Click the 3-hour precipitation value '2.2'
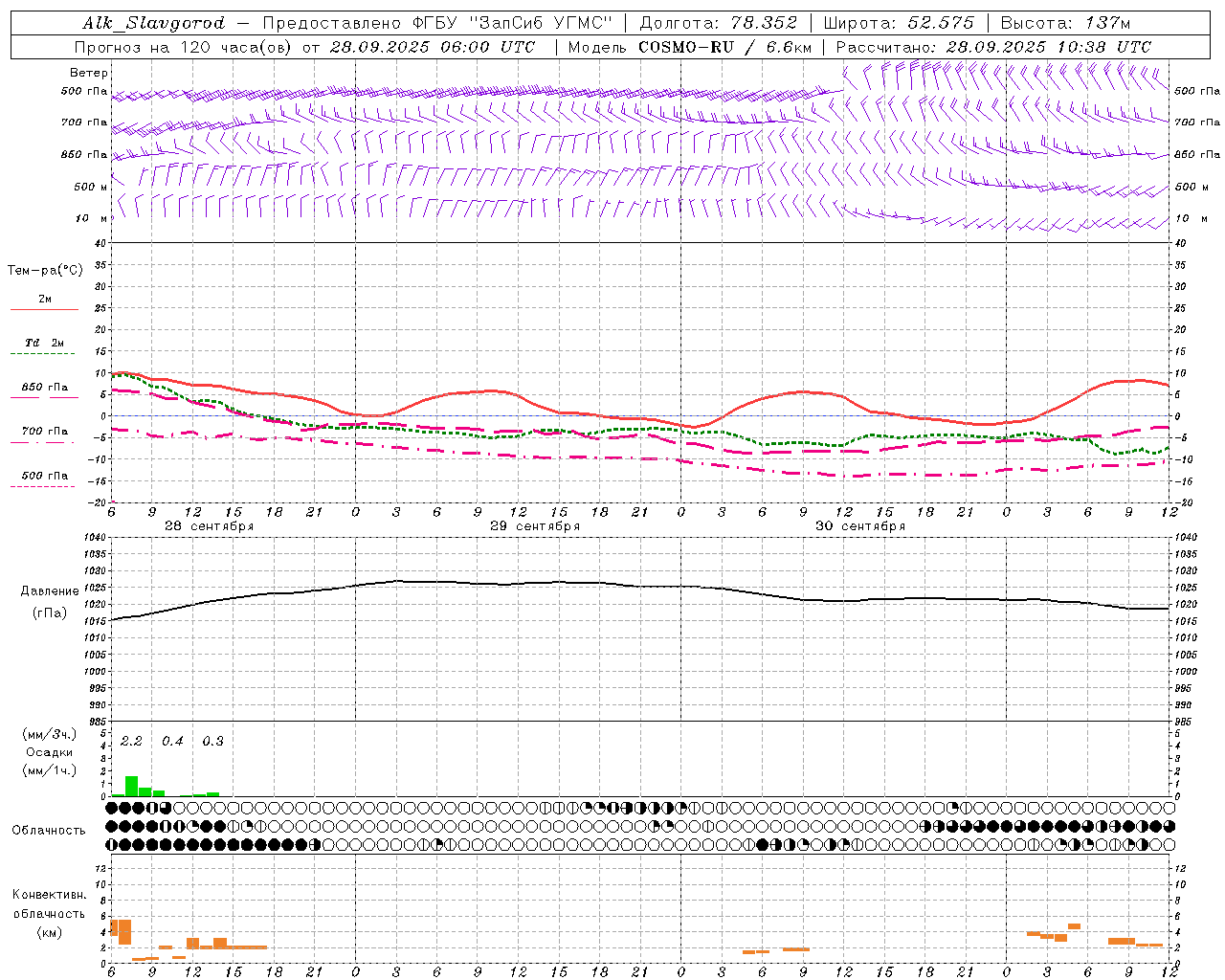The image size is (1225, 980). click(131, 742)
